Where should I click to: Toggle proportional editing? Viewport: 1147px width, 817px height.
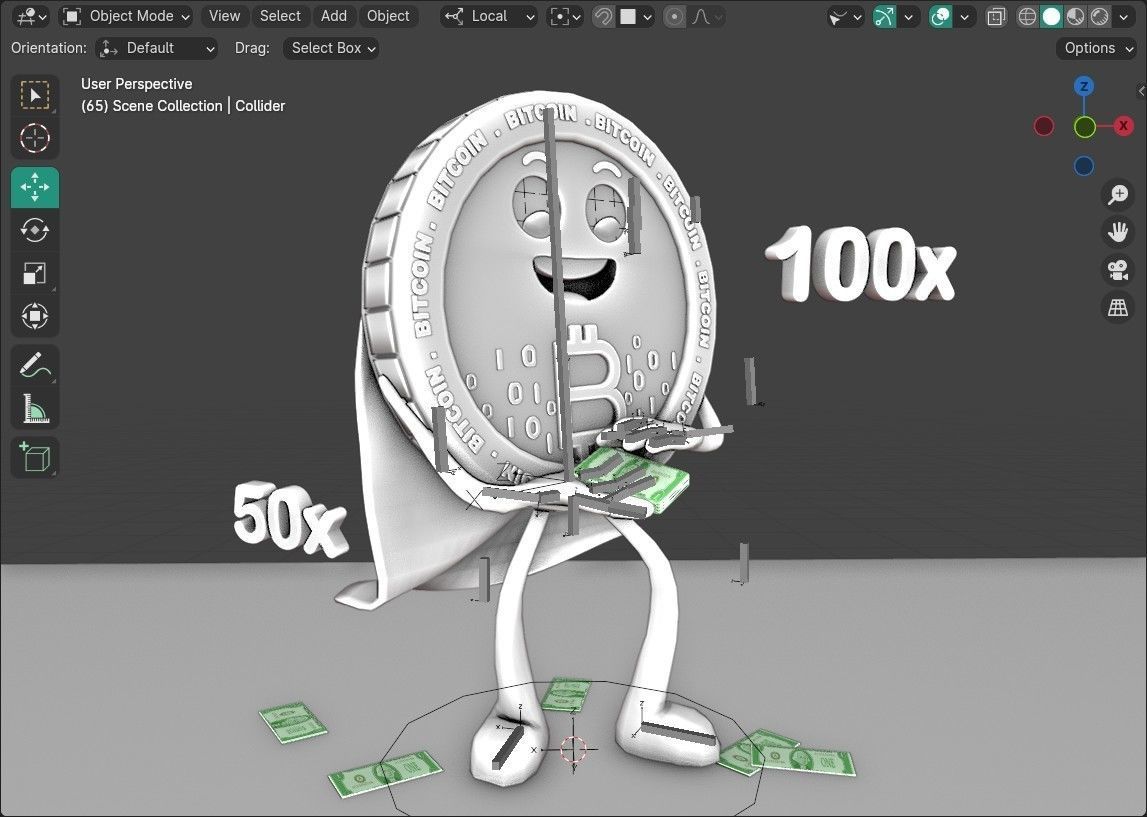674,16
